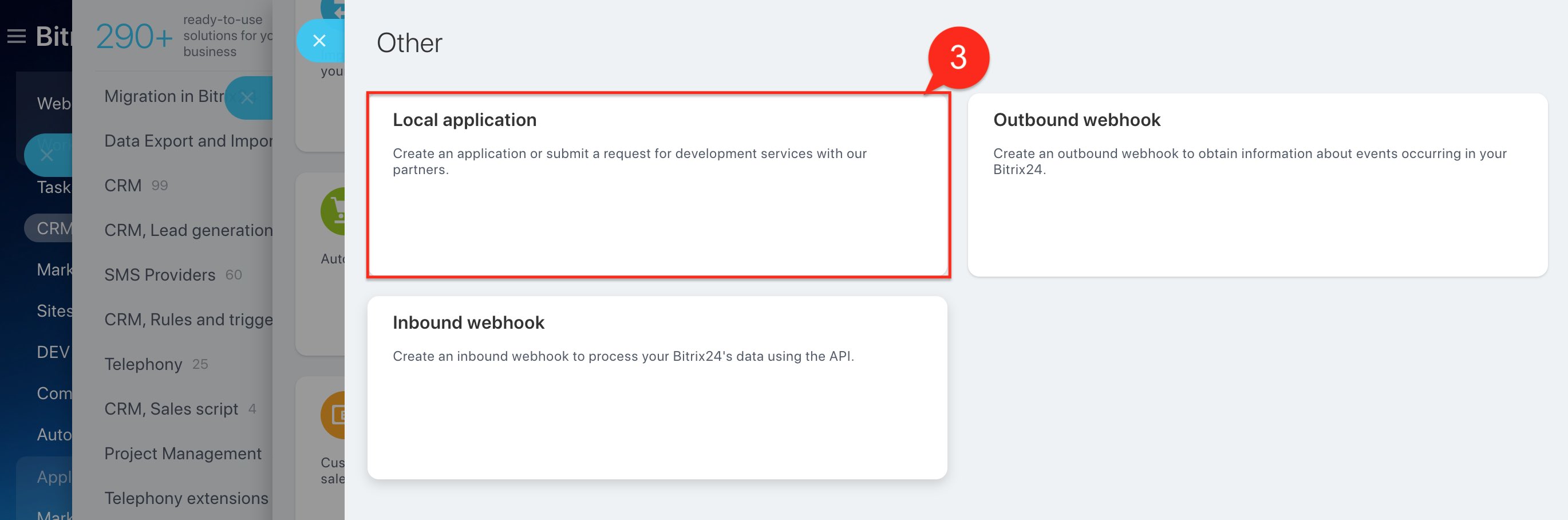Select the Inbound webhook card
The image size is (1568, 520).
click(x=657, y=387)
